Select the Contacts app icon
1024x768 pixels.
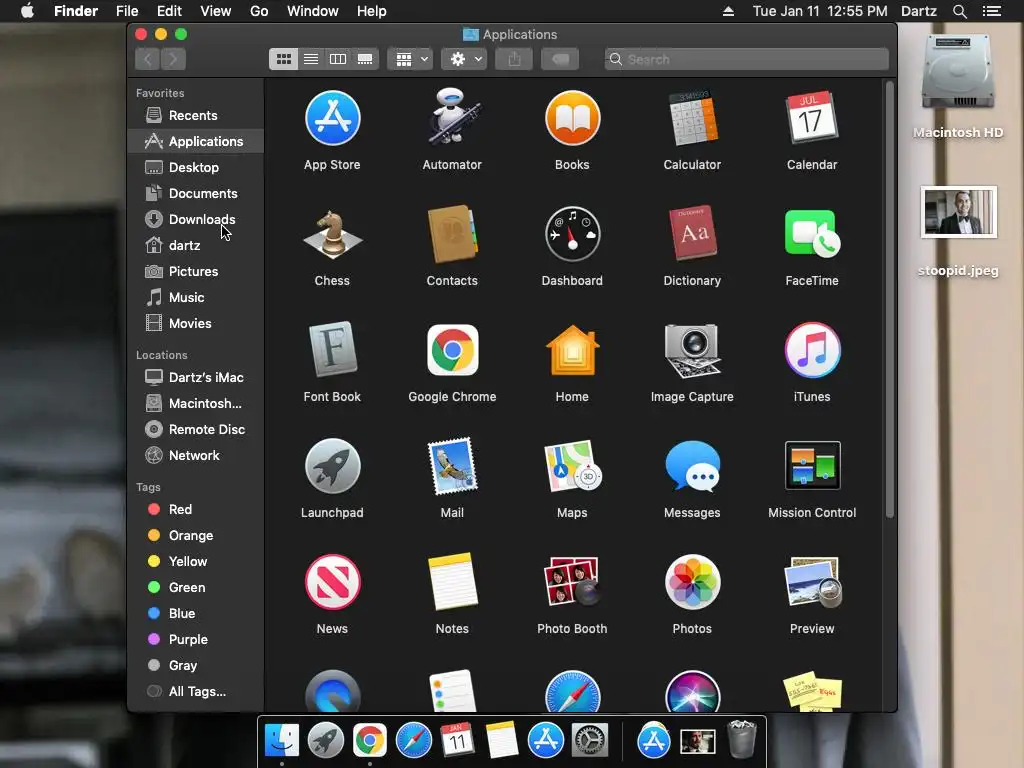pos(452,234)
